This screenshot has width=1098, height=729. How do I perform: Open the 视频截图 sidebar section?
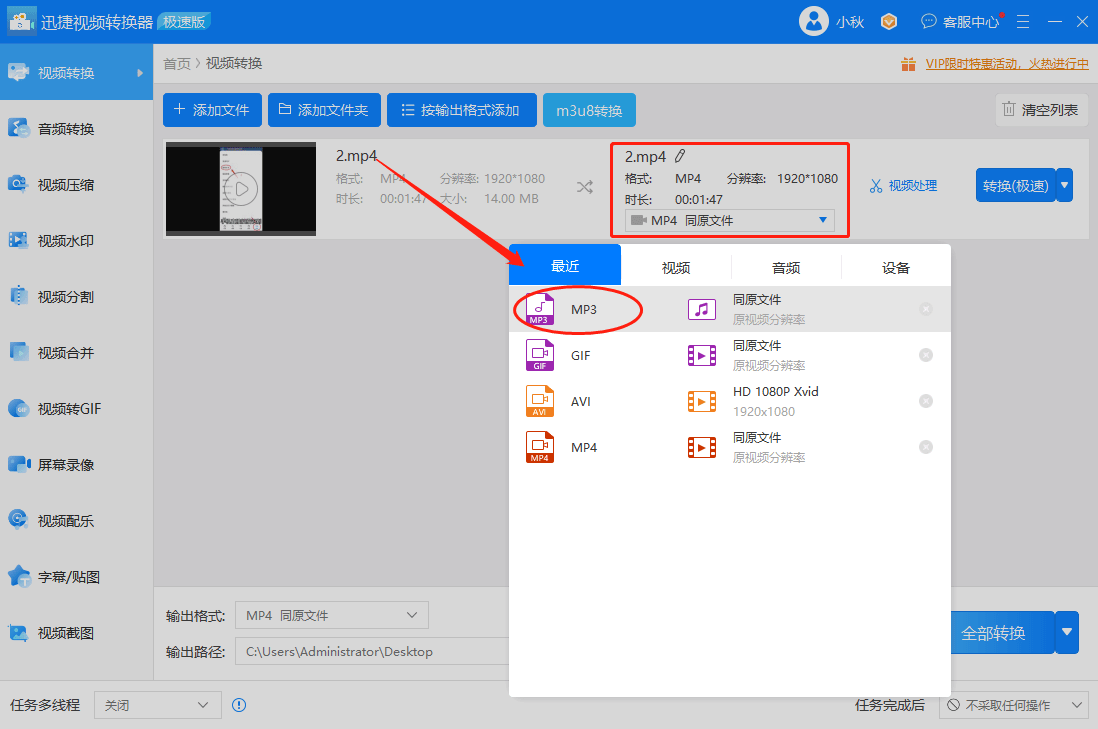pos(76,632)
